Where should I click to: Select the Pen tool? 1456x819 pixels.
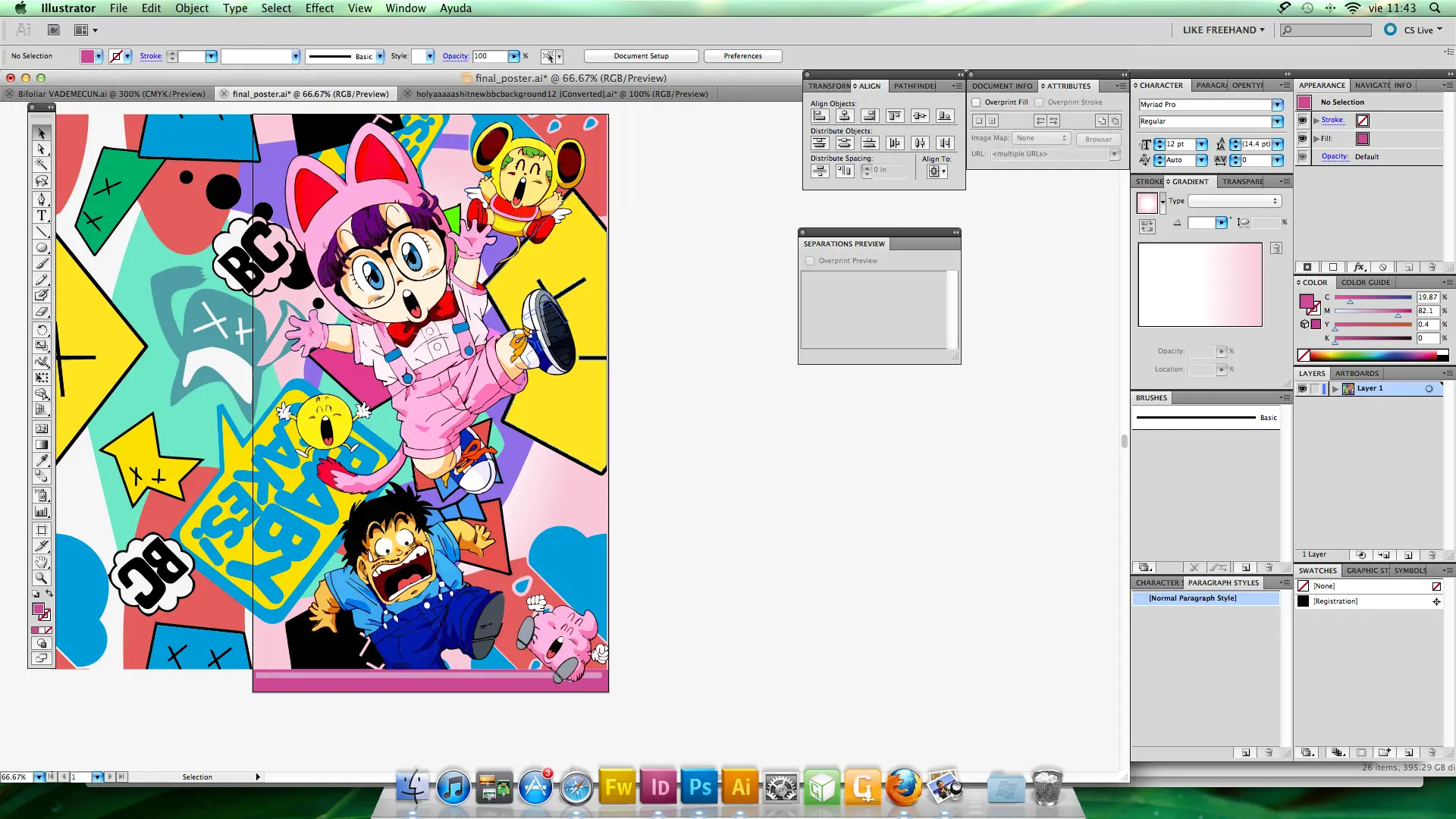click(x=42, y=199)
